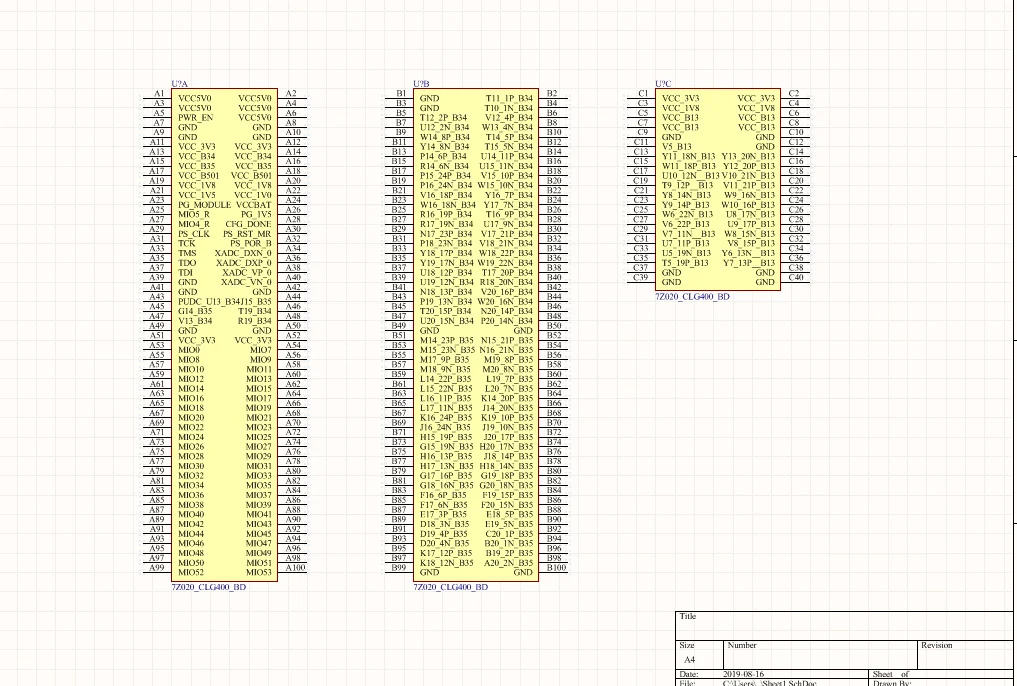Select pin C40 on part U?C
This screenshot has height=686, width=1017.
pos(796,278)
